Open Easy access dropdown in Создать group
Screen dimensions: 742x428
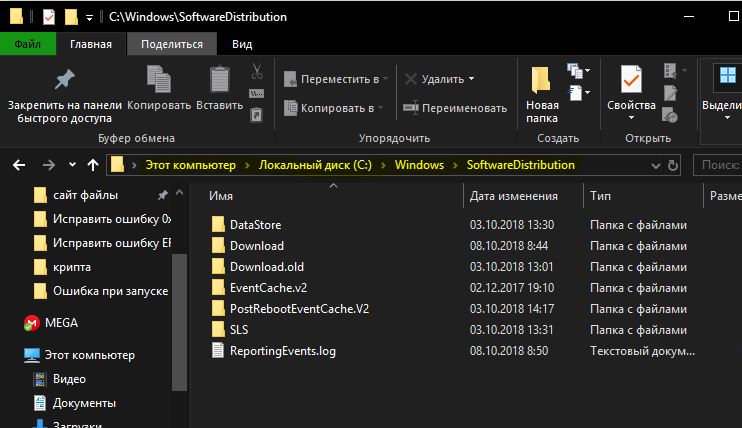pyautogui.click(x=578, y=92)
